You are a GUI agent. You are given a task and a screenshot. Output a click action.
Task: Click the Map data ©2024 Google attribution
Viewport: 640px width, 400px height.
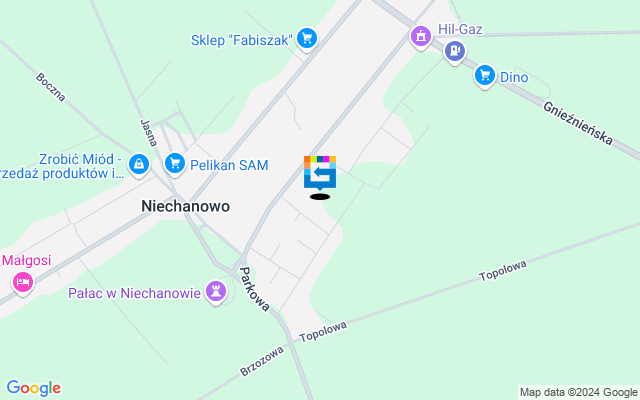[578, 393]
